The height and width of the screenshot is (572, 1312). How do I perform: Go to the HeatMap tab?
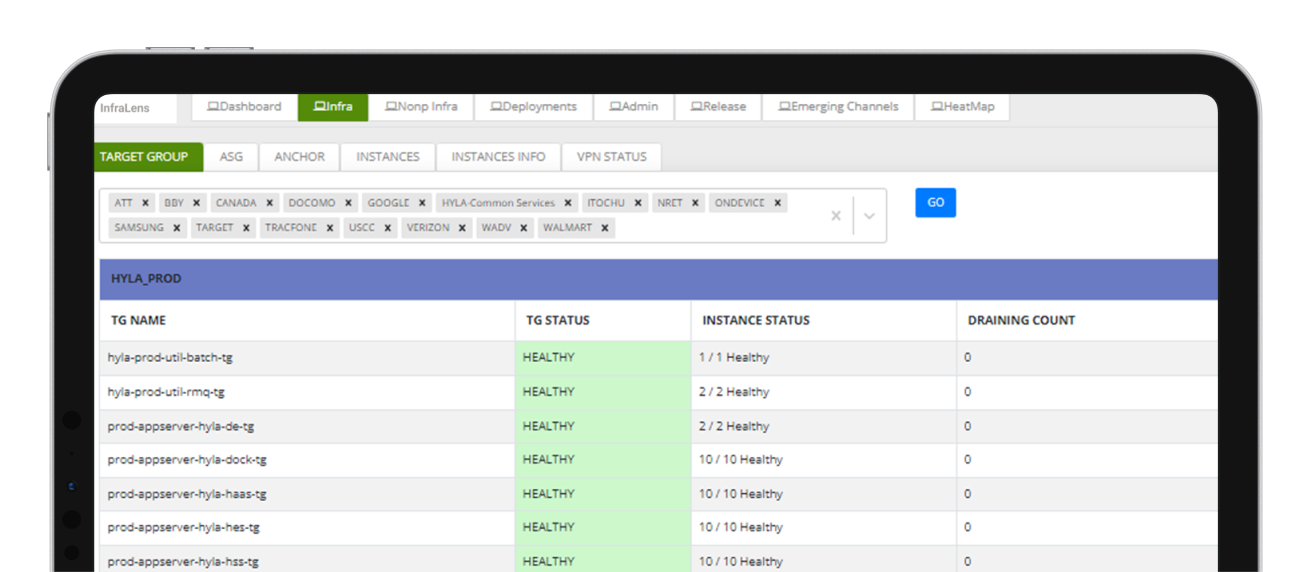coord(962,107)
